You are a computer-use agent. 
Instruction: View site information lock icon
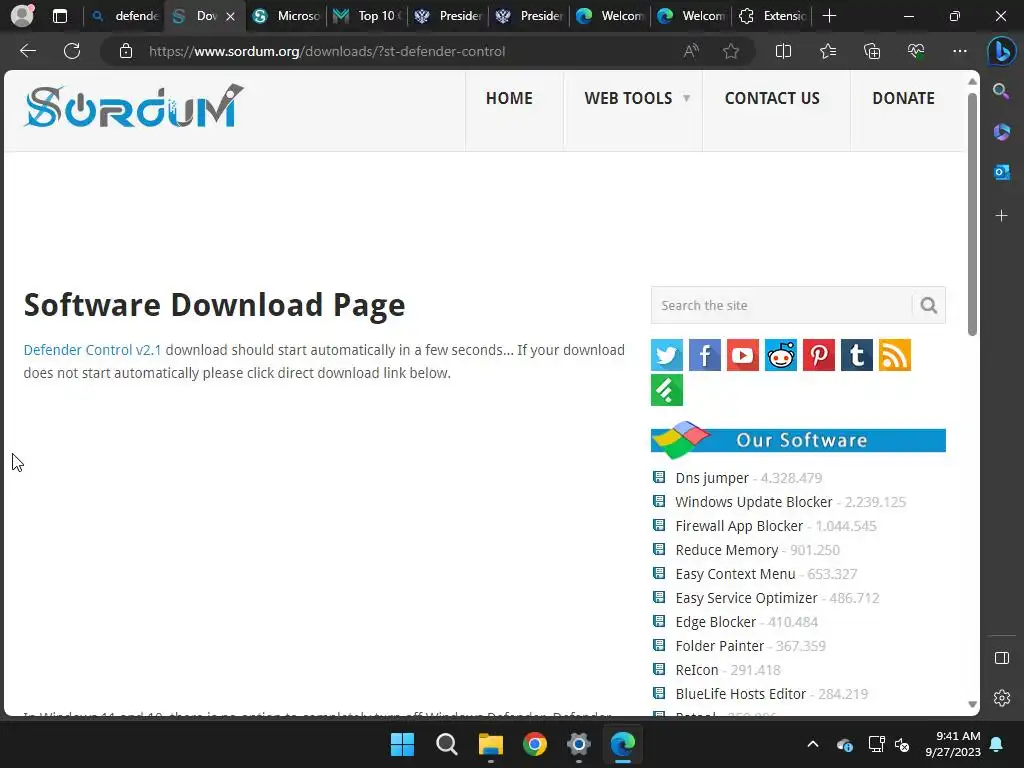126,51
